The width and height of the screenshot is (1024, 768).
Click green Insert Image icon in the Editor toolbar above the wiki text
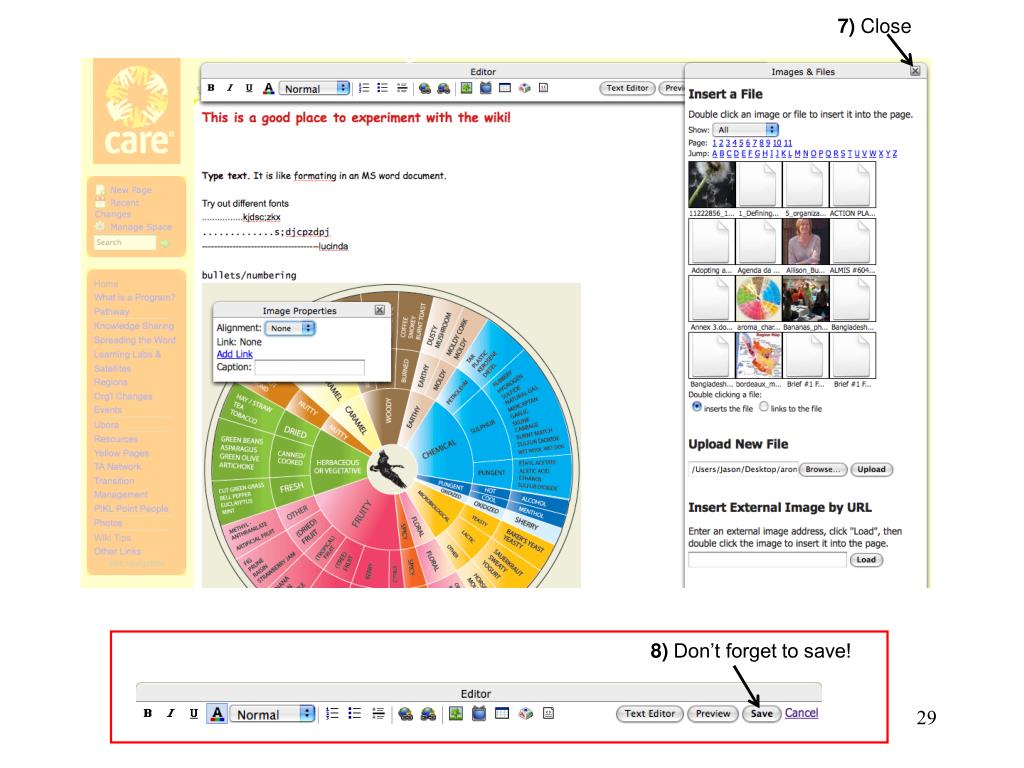pyautogui.click(x=466, y=88)
